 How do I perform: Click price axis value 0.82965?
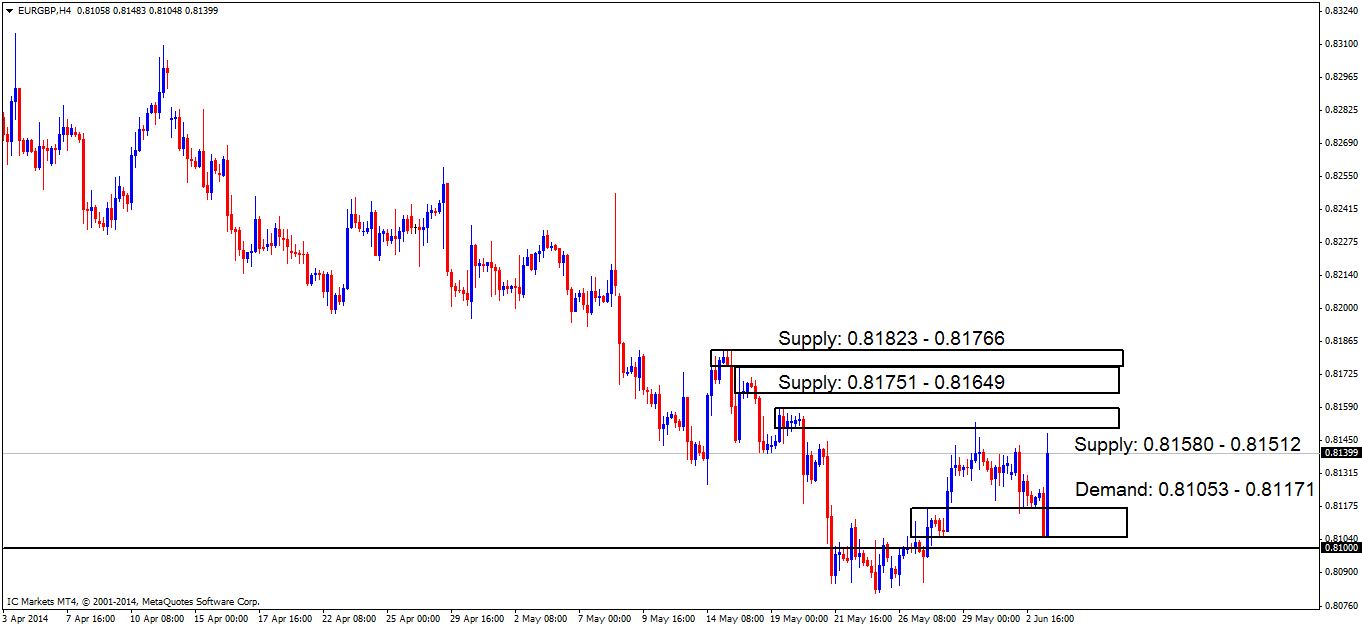click(1340, 77)
